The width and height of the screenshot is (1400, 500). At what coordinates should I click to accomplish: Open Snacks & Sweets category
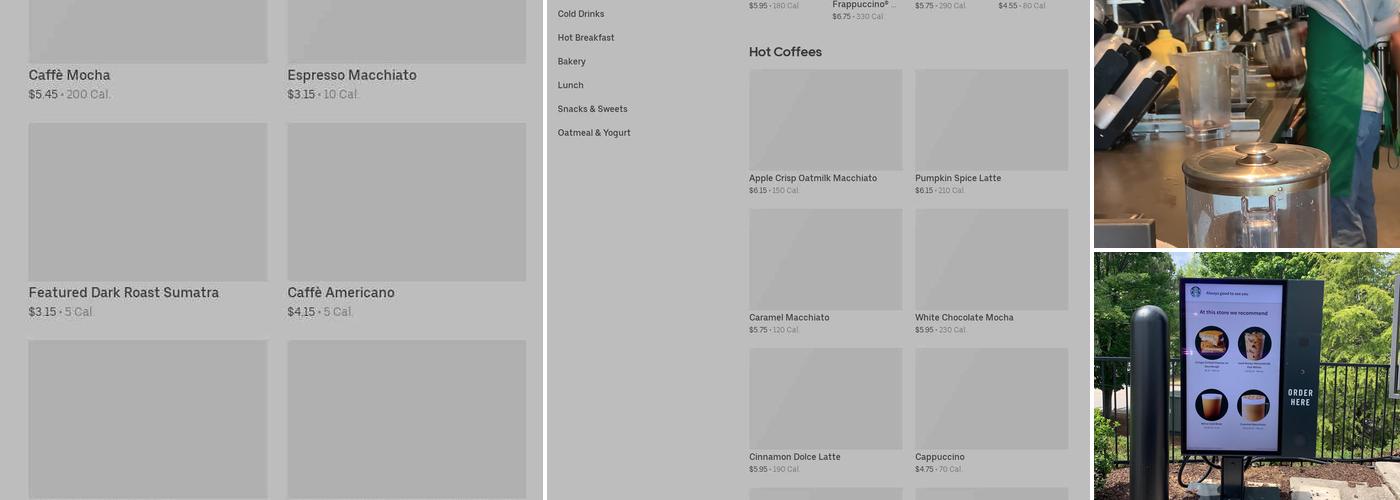tap(593, 109)
